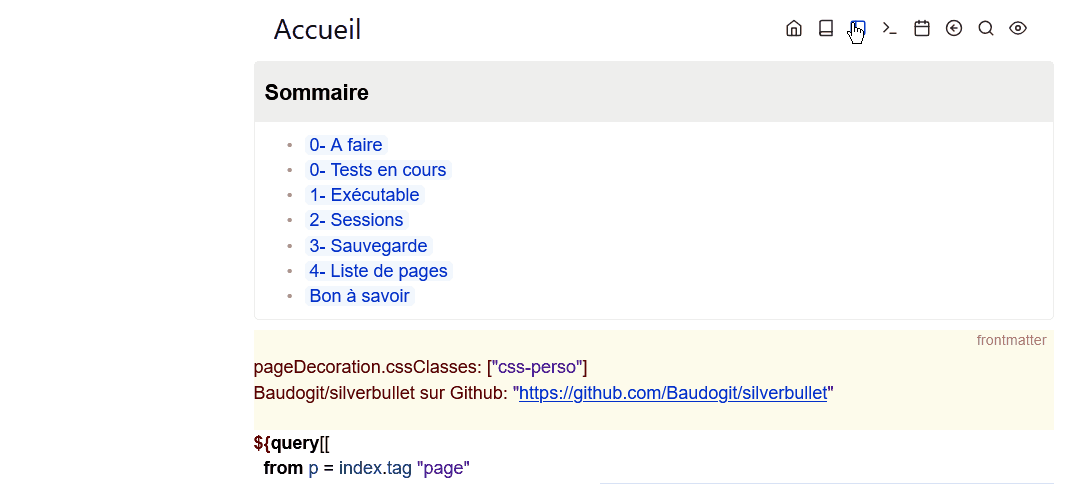Image resolution: width=1065 pixels, height=484 pixels.
Task: Navigate to "3- Sauvegarde" page
Action: click(368, 246)
